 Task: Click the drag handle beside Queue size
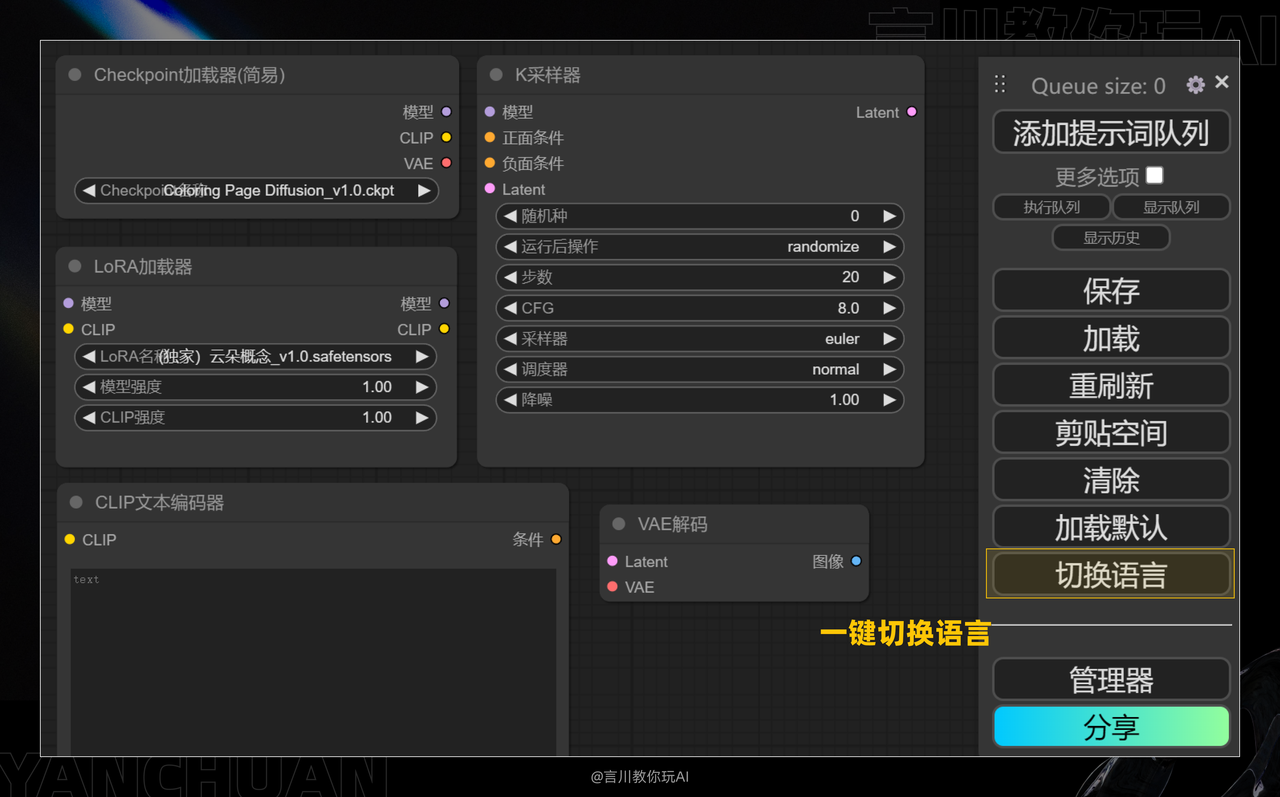(x=999, y=85)
